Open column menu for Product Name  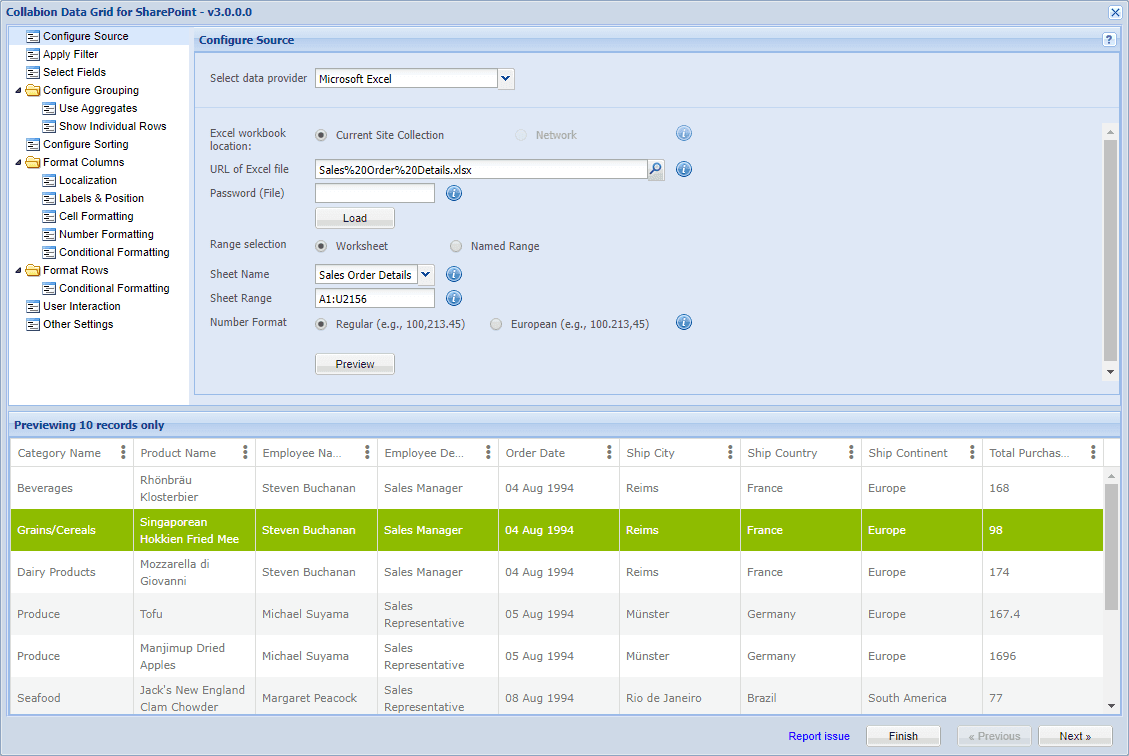(x=245, y=452)
